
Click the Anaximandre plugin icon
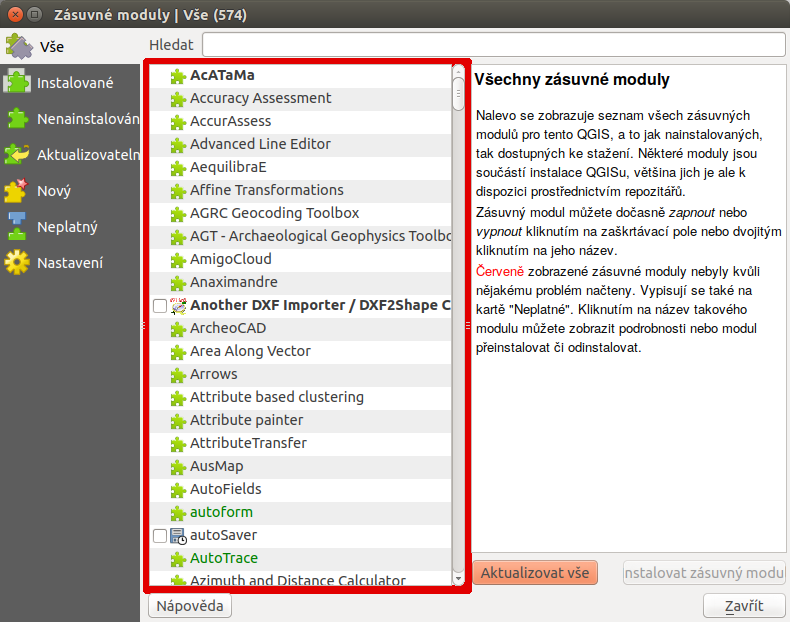(x=178, y=284)
